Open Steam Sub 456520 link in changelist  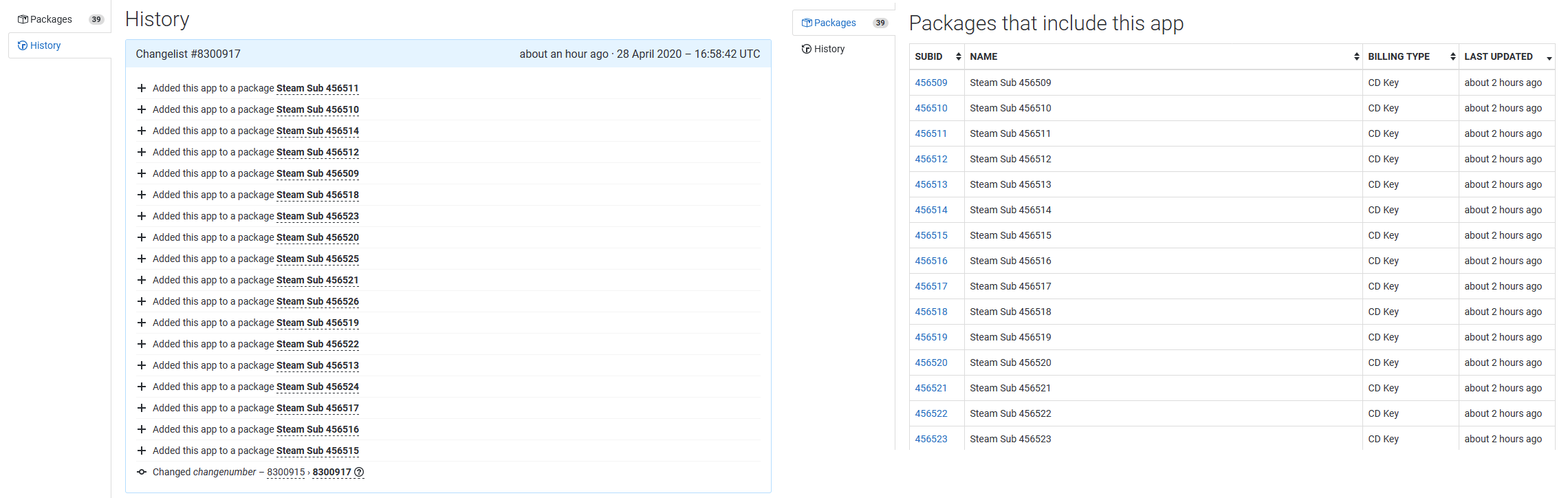click(318, 237)
